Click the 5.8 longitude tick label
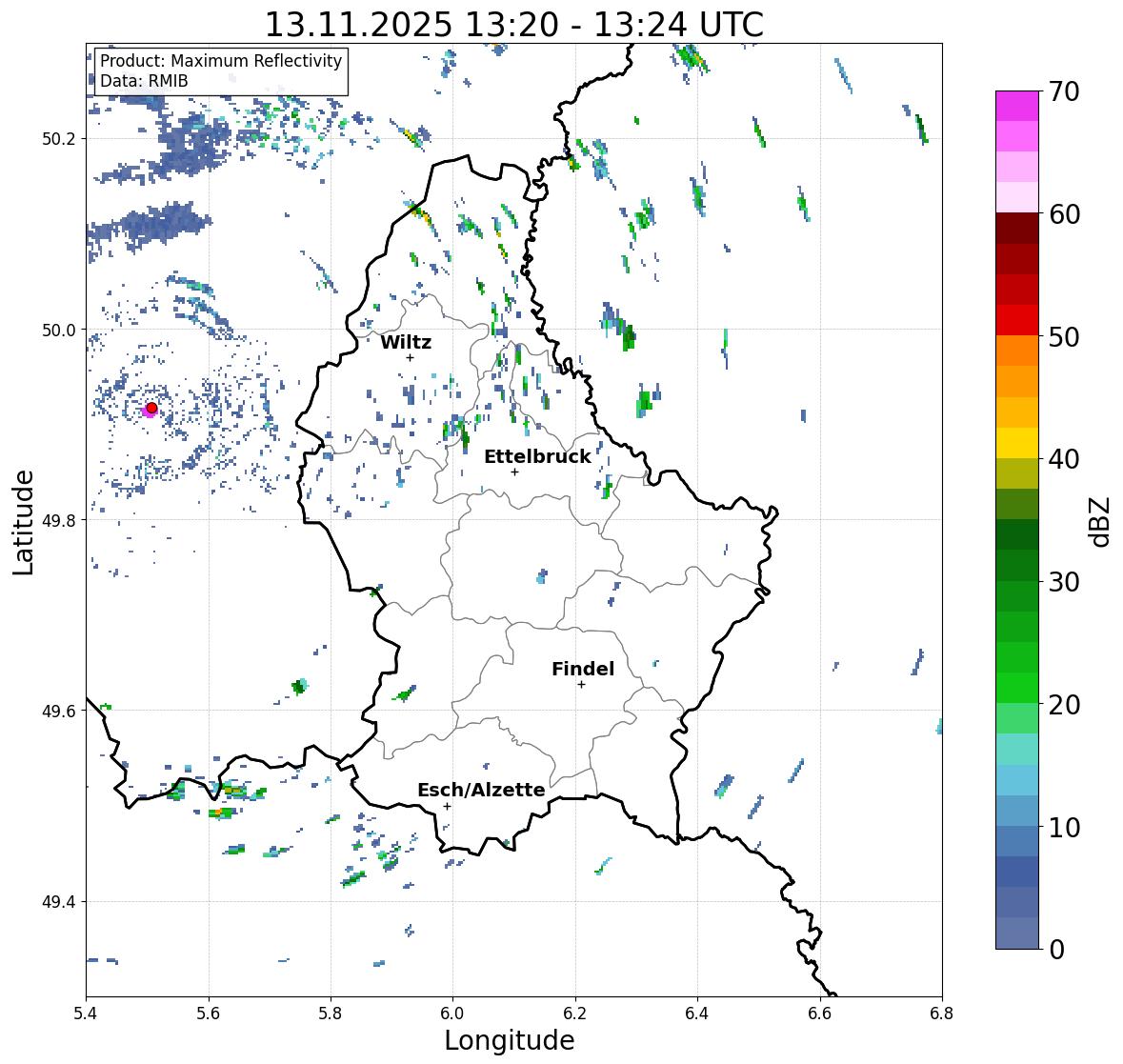 tap(331, 1014)
